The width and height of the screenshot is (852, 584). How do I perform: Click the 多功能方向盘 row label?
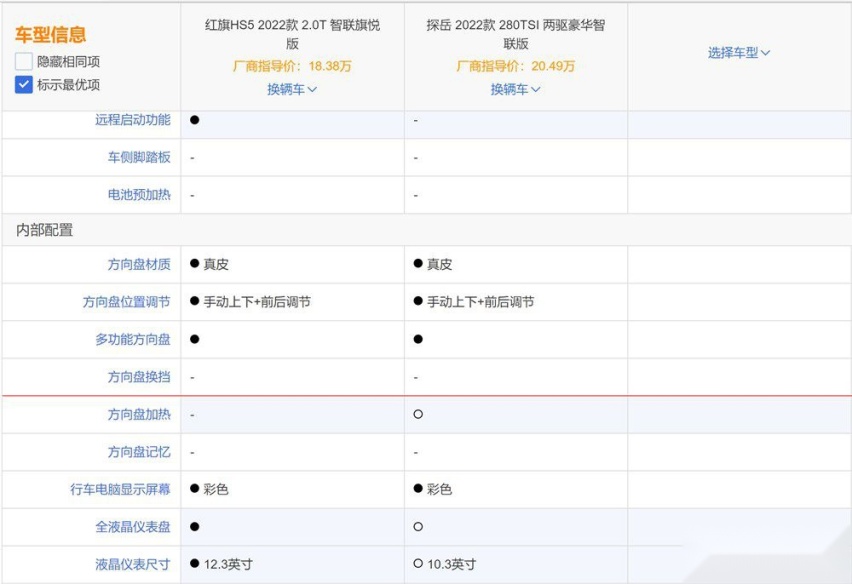click(133, 339)
